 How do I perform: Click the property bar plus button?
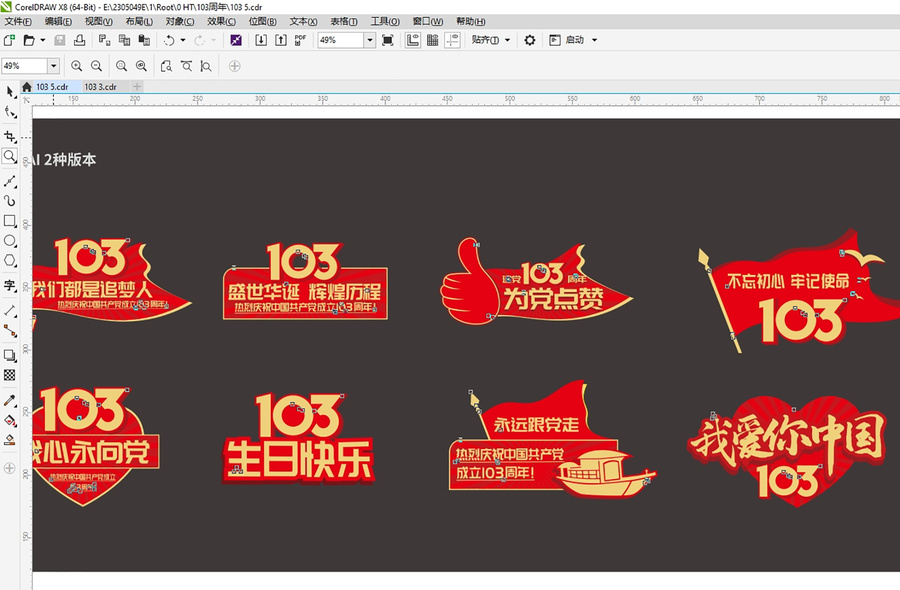235,66
